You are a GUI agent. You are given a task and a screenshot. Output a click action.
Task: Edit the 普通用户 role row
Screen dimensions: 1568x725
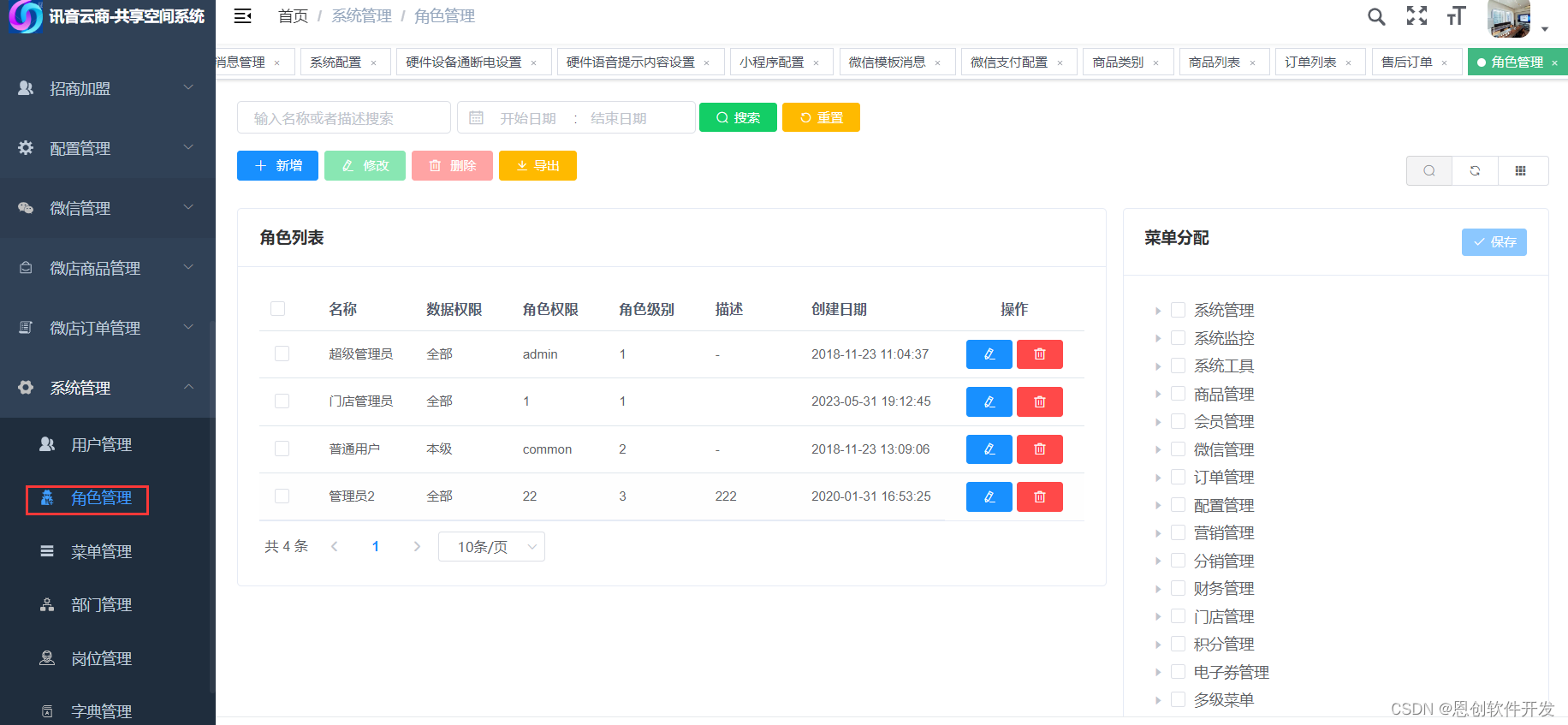tap(989, 449)
